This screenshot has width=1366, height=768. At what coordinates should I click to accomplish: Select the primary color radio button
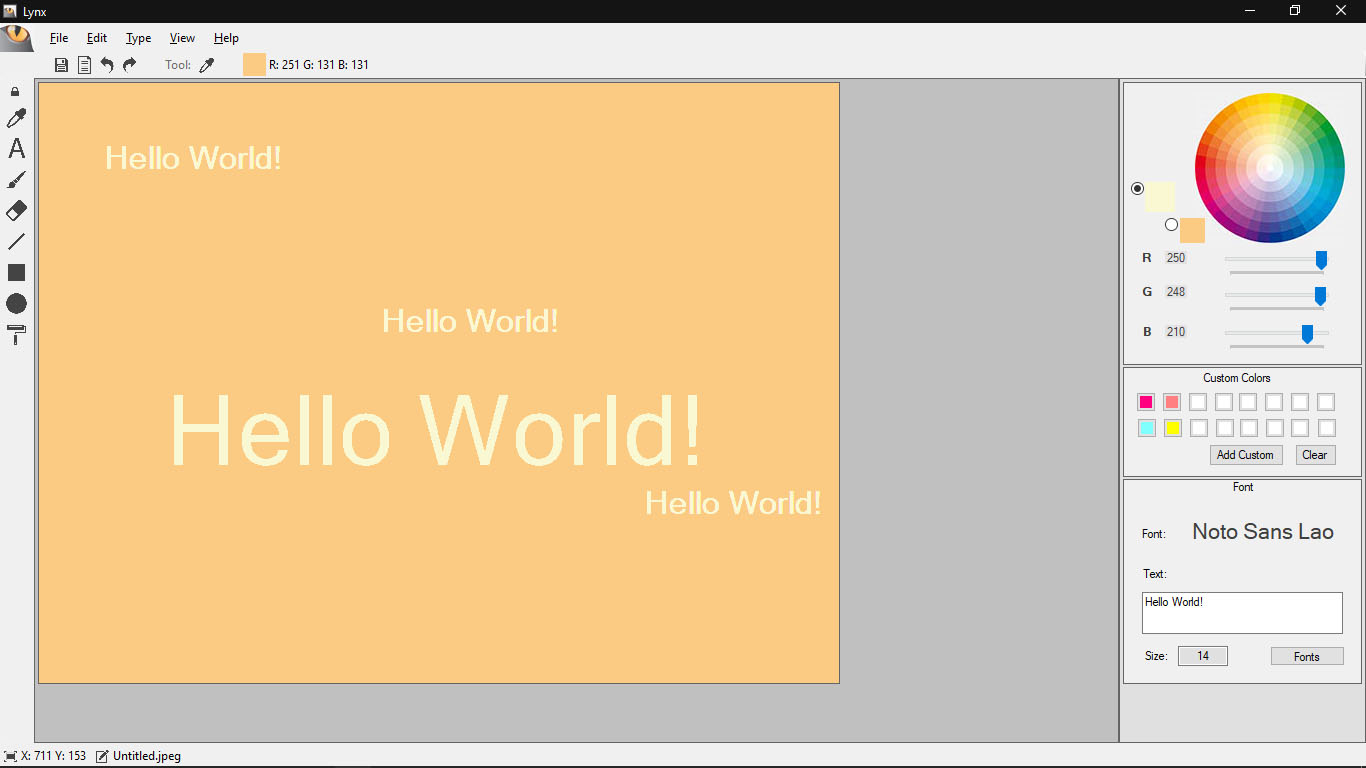tap(1137, 189)
